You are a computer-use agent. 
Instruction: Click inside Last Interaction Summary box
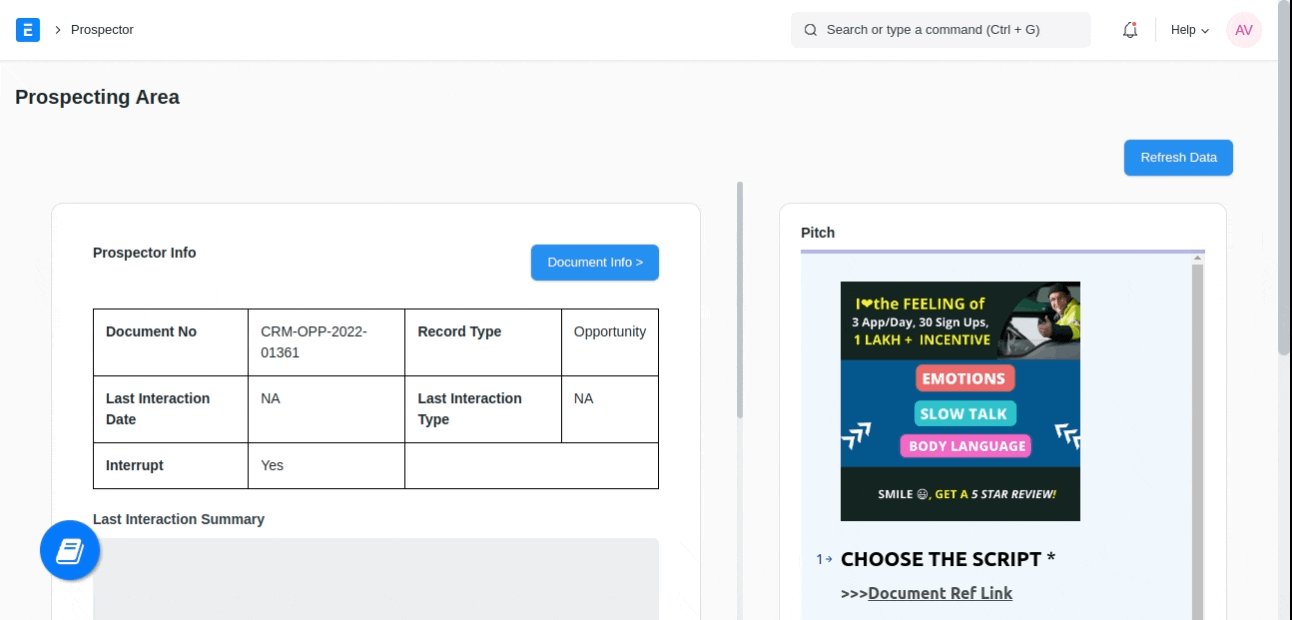click(376, 580)
